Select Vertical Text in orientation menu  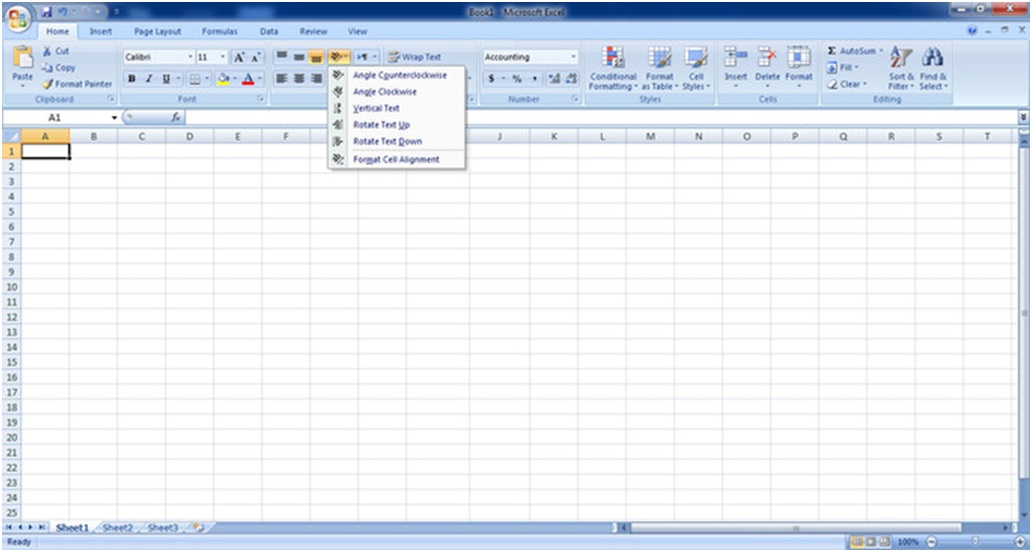click(376, 108)
